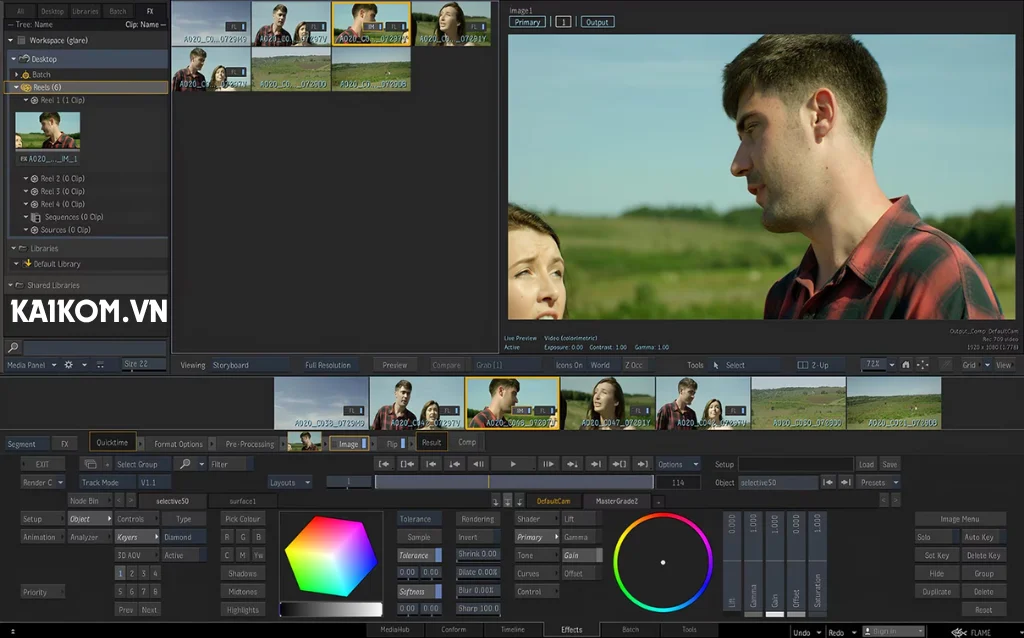Toggle the Active keyer button
1024x638 pixels.
point(183,556)
